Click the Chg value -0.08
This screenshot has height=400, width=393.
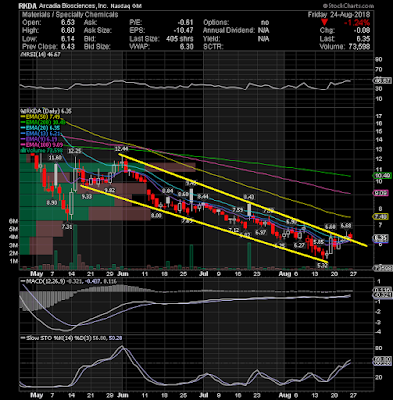tap(362, 31)
